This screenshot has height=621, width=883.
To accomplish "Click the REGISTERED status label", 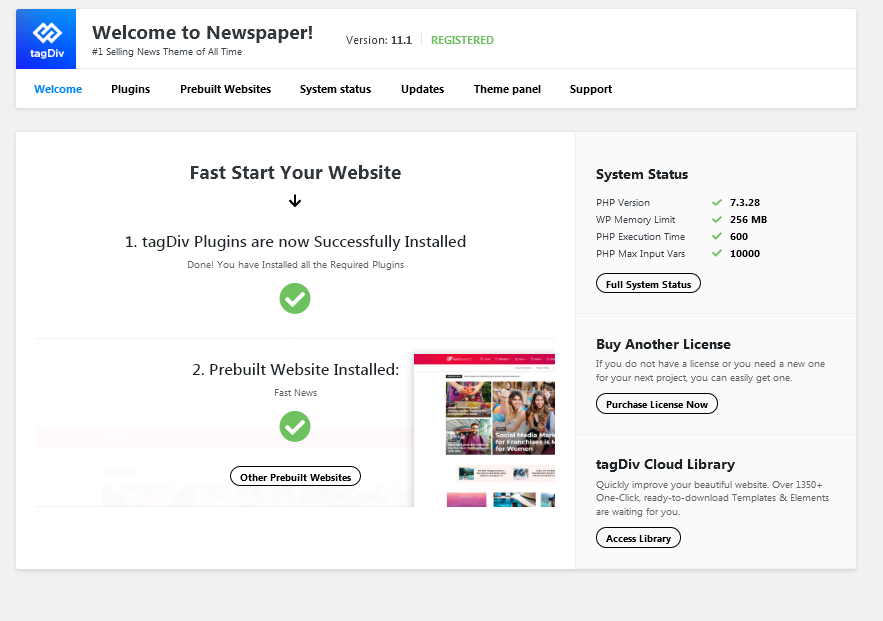I will pyautogui.click(x=462, y=40).
